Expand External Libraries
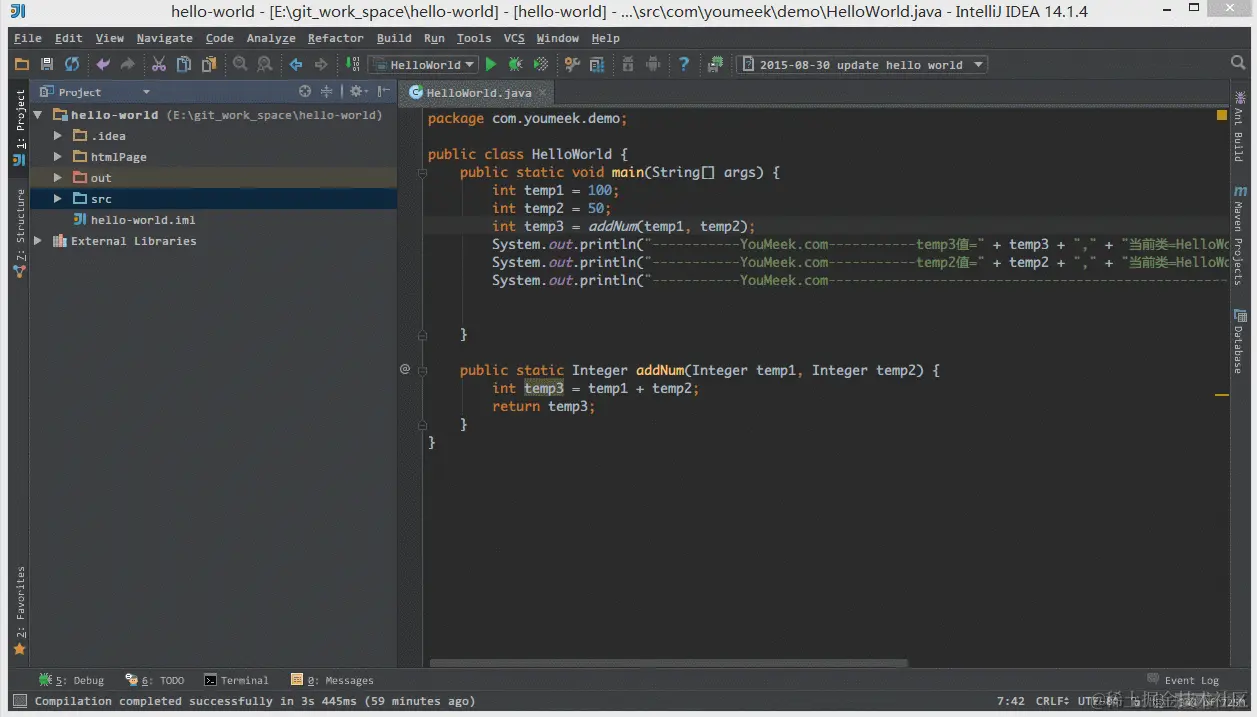 [x=37, y=240]
